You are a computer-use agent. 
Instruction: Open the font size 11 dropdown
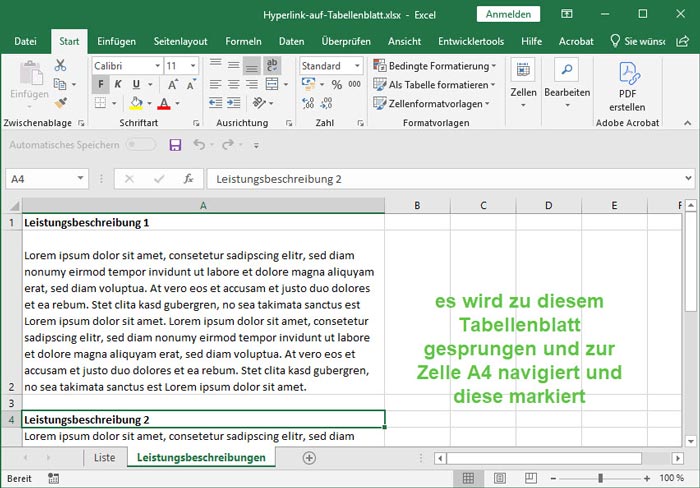(x=192, y=66)
